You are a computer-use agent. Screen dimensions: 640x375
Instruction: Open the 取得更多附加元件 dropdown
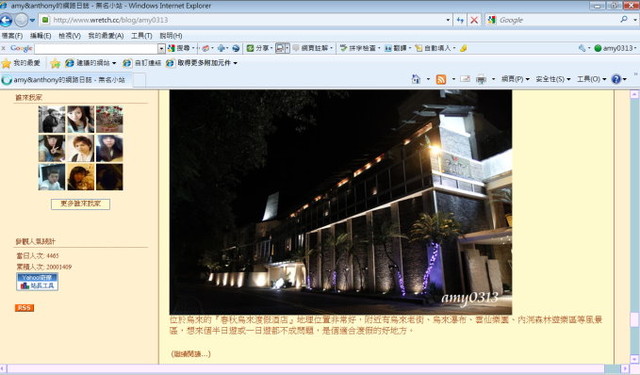[x=201, y=63]
